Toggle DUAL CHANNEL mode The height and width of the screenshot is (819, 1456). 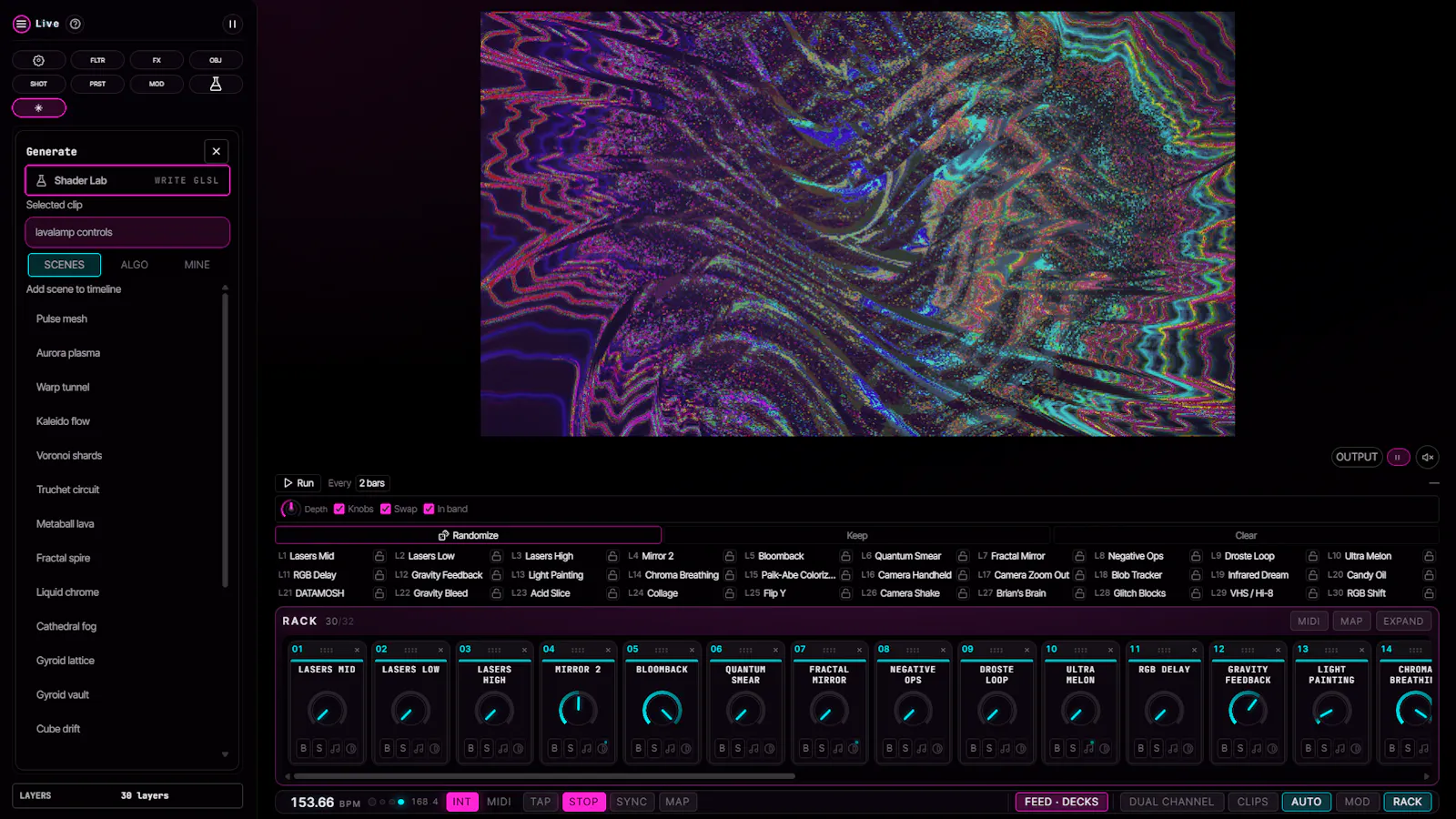(1171, 802)
